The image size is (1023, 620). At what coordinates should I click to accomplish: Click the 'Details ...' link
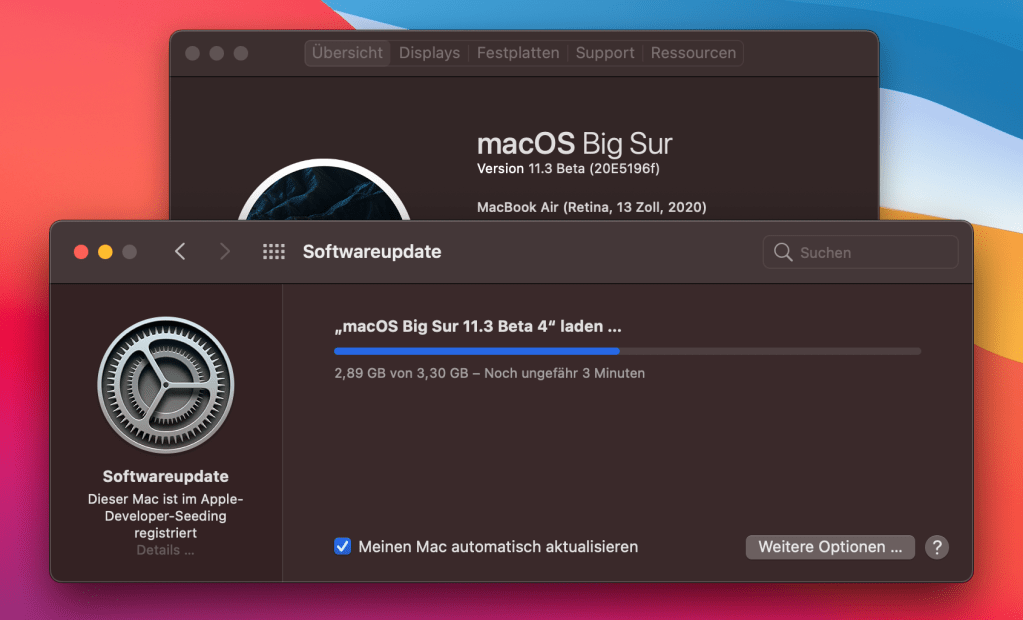165,550
